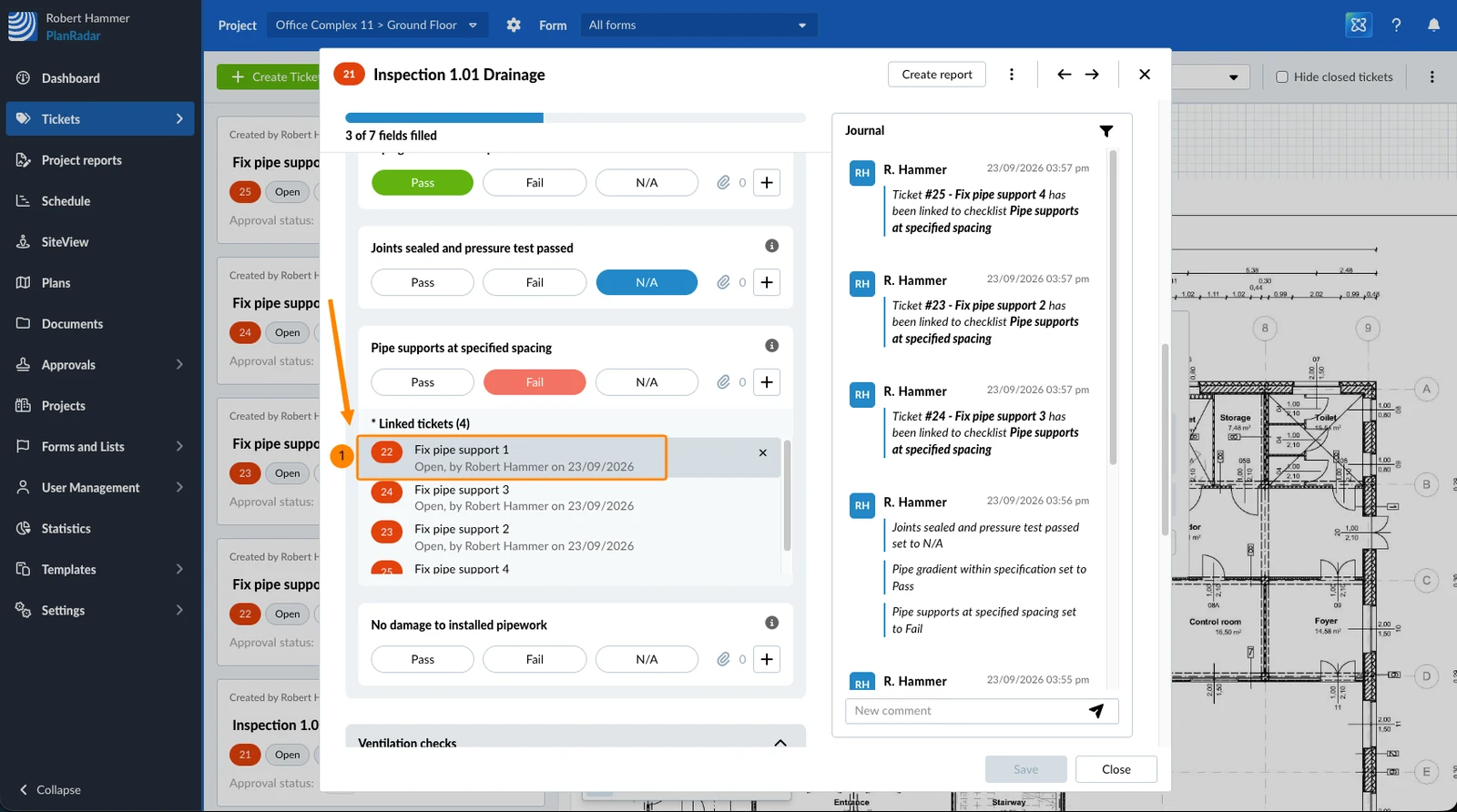This screenshot has width=1457, height=812.
Task: Open the help question mark icon
Action: [x=1396, y=25]
